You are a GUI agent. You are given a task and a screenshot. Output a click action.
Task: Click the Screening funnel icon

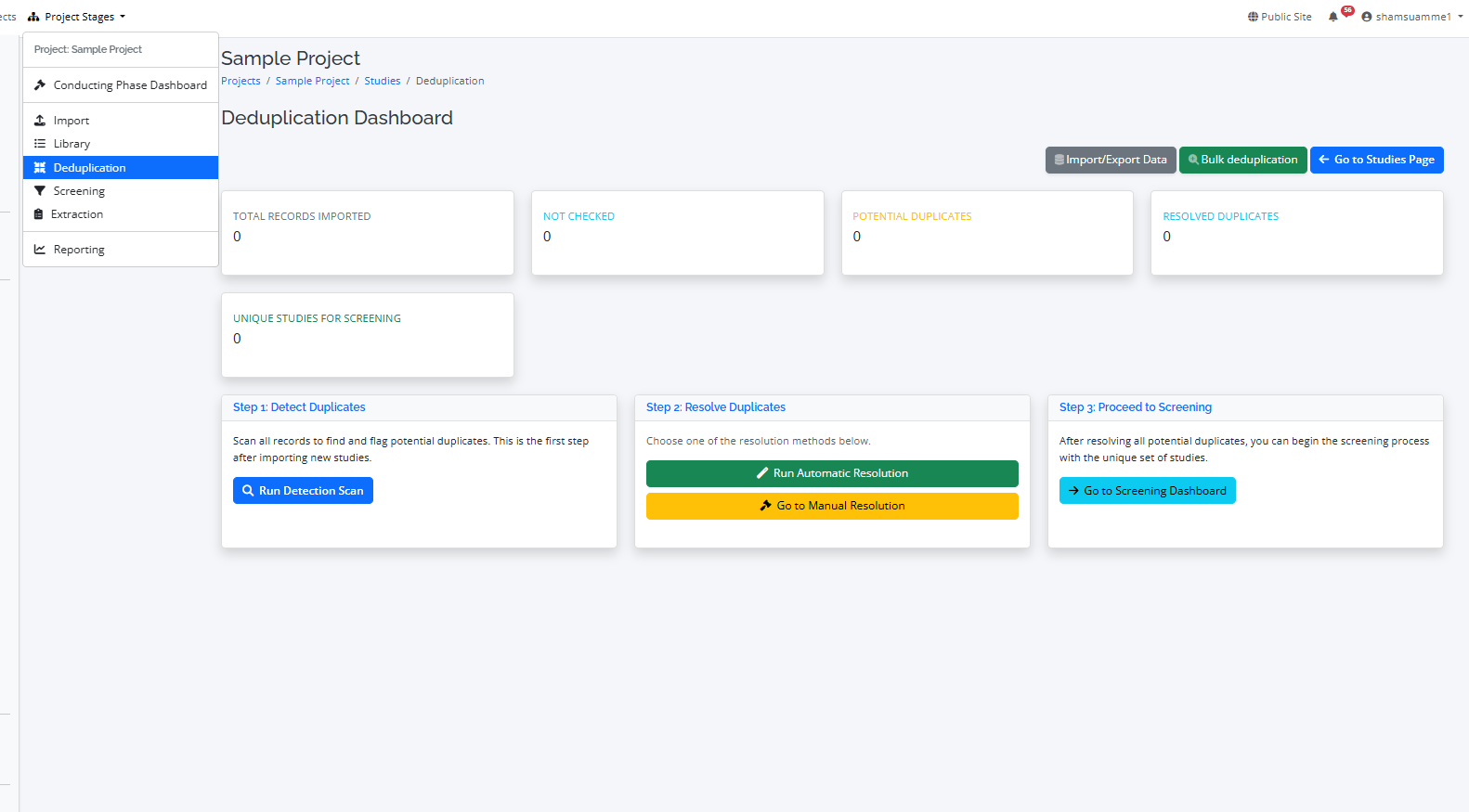pos(40,191)
